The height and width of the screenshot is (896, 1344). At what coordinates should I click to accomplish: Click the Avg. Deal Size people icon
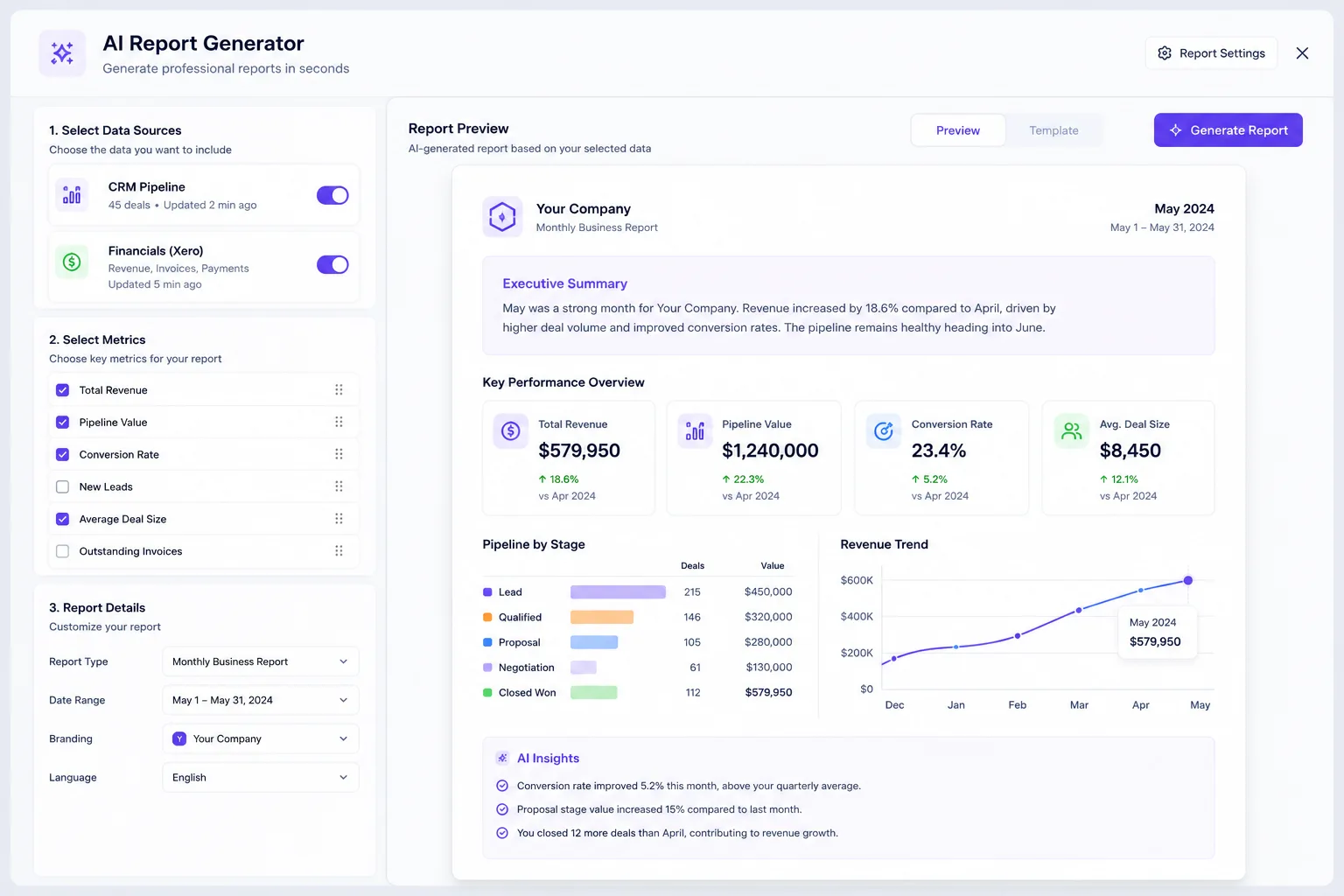[1072, 430]
